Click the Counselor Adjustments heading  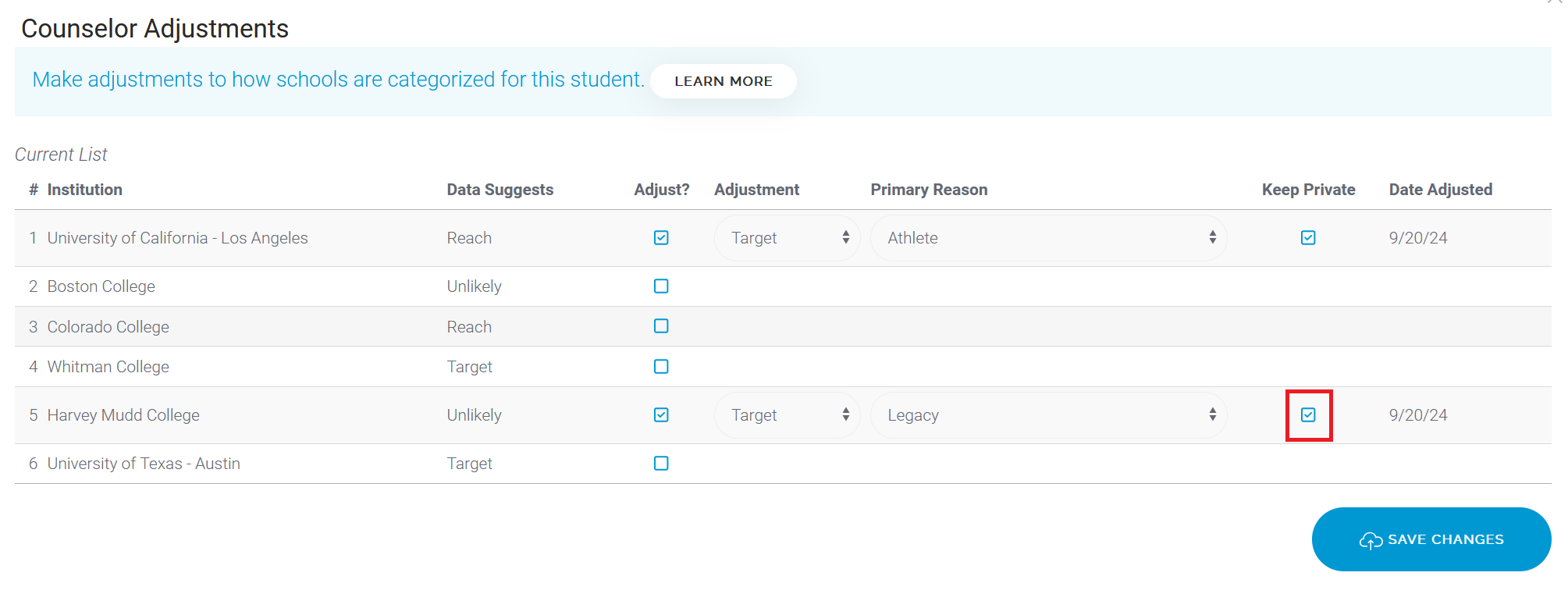[155, 29]
